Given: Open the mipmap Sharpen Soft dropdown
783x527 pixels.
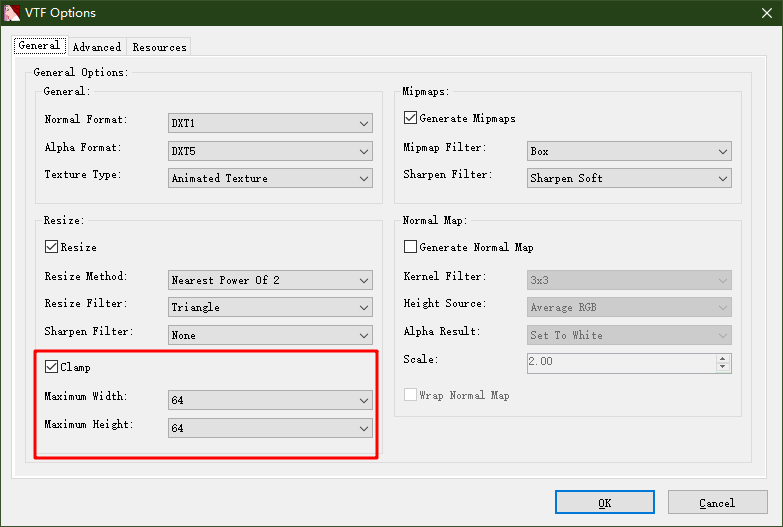Looking at the screenshot, I should pos(629,178).
